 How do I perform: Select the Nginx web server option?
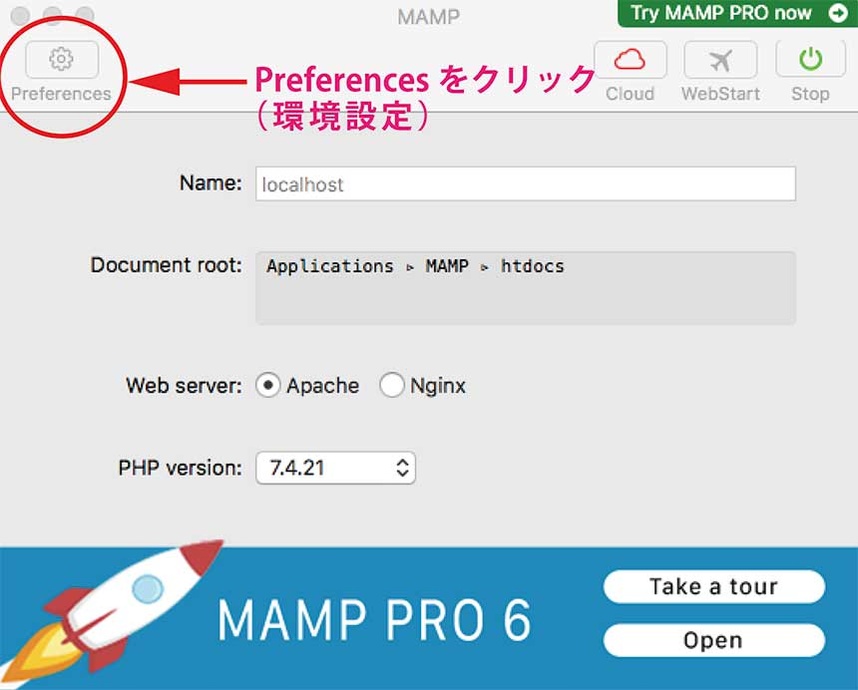pyautogui.click(x=392, y=386)
